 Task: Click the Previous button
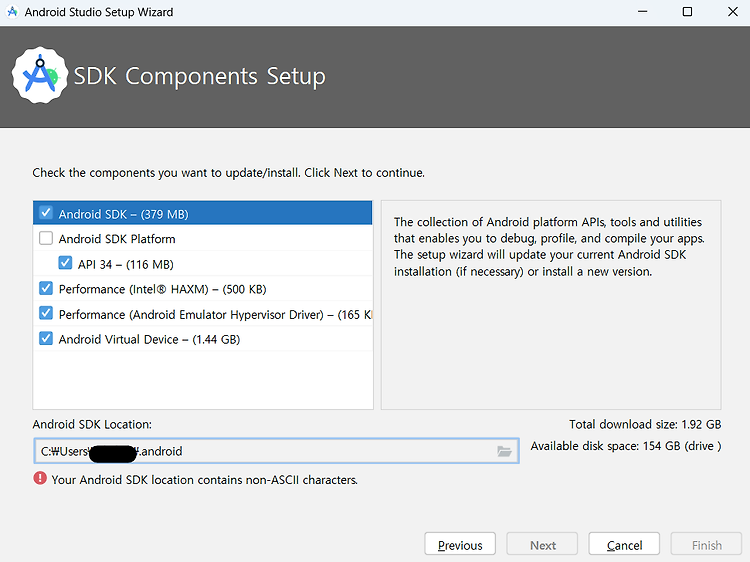click(460, 545)
